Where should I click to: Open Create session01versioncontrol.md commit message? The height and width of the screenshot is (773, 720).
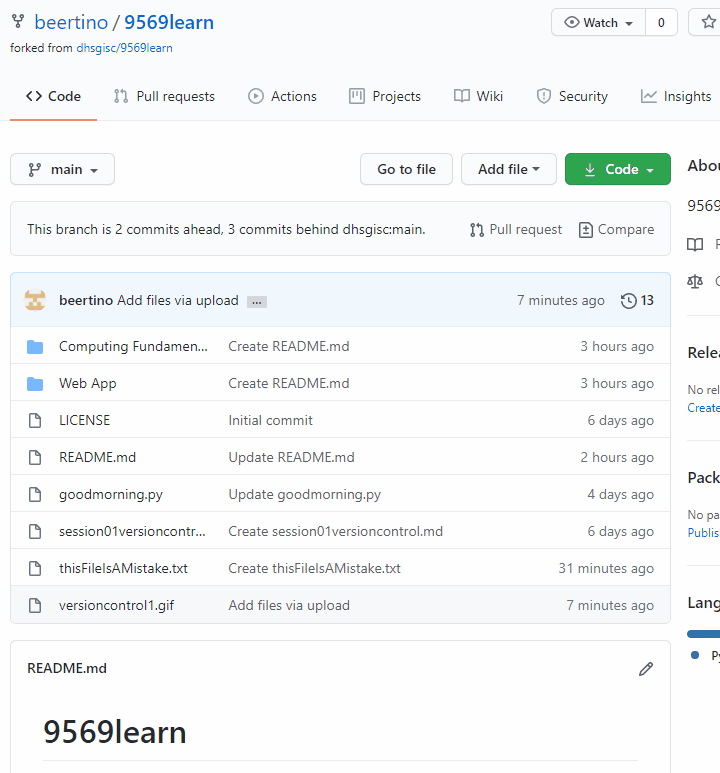point(335,531)
